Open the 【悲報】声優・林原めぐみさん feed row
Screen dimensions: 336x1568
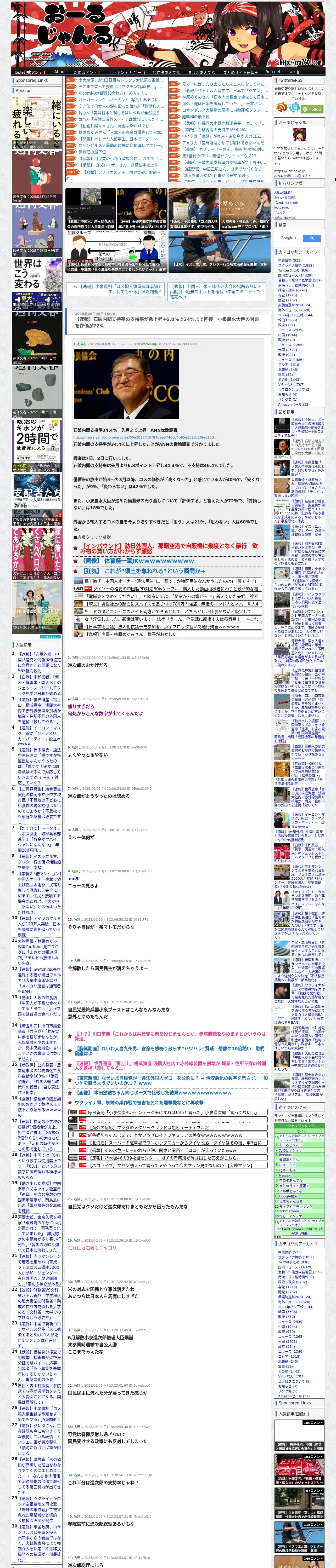168,634
